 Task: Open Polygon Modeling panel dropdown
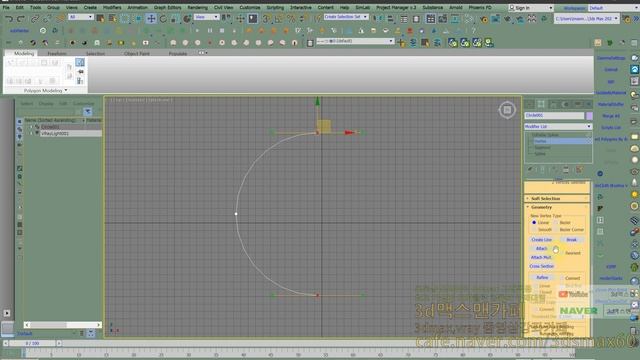(45, 91)
